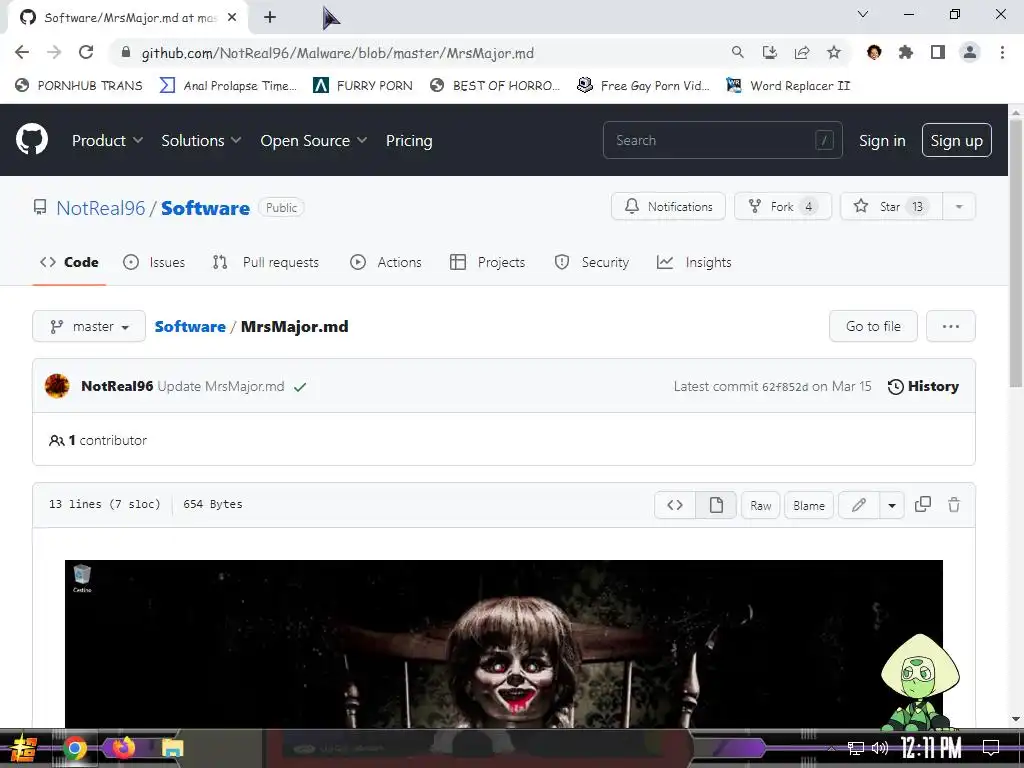Click the share page icon

tap(802, 52)
